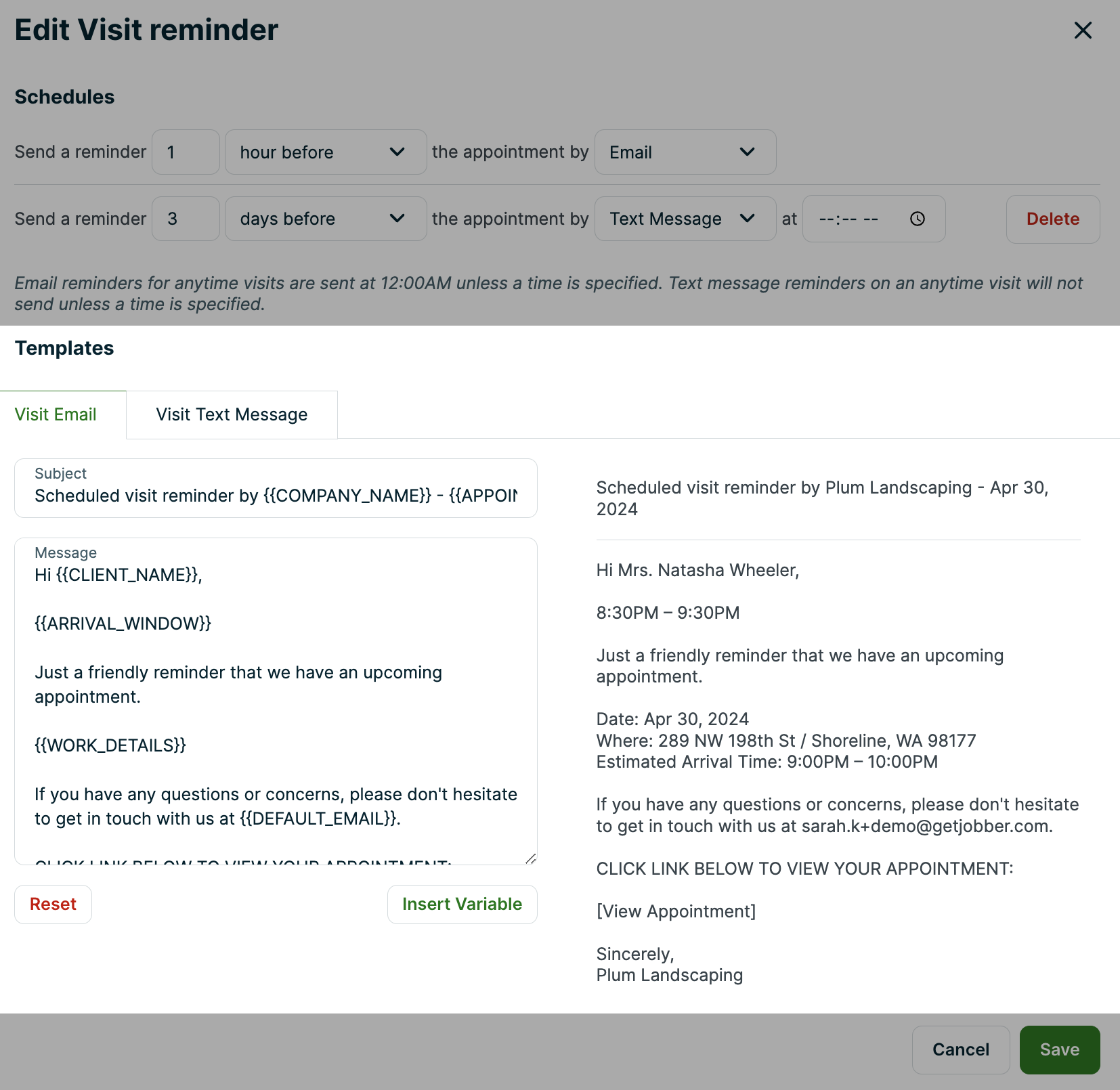Image resolution: width=1120 pixels, height=1090 pixels.
Task: Save the visit reminder changes
Action: (1059, 1049)
